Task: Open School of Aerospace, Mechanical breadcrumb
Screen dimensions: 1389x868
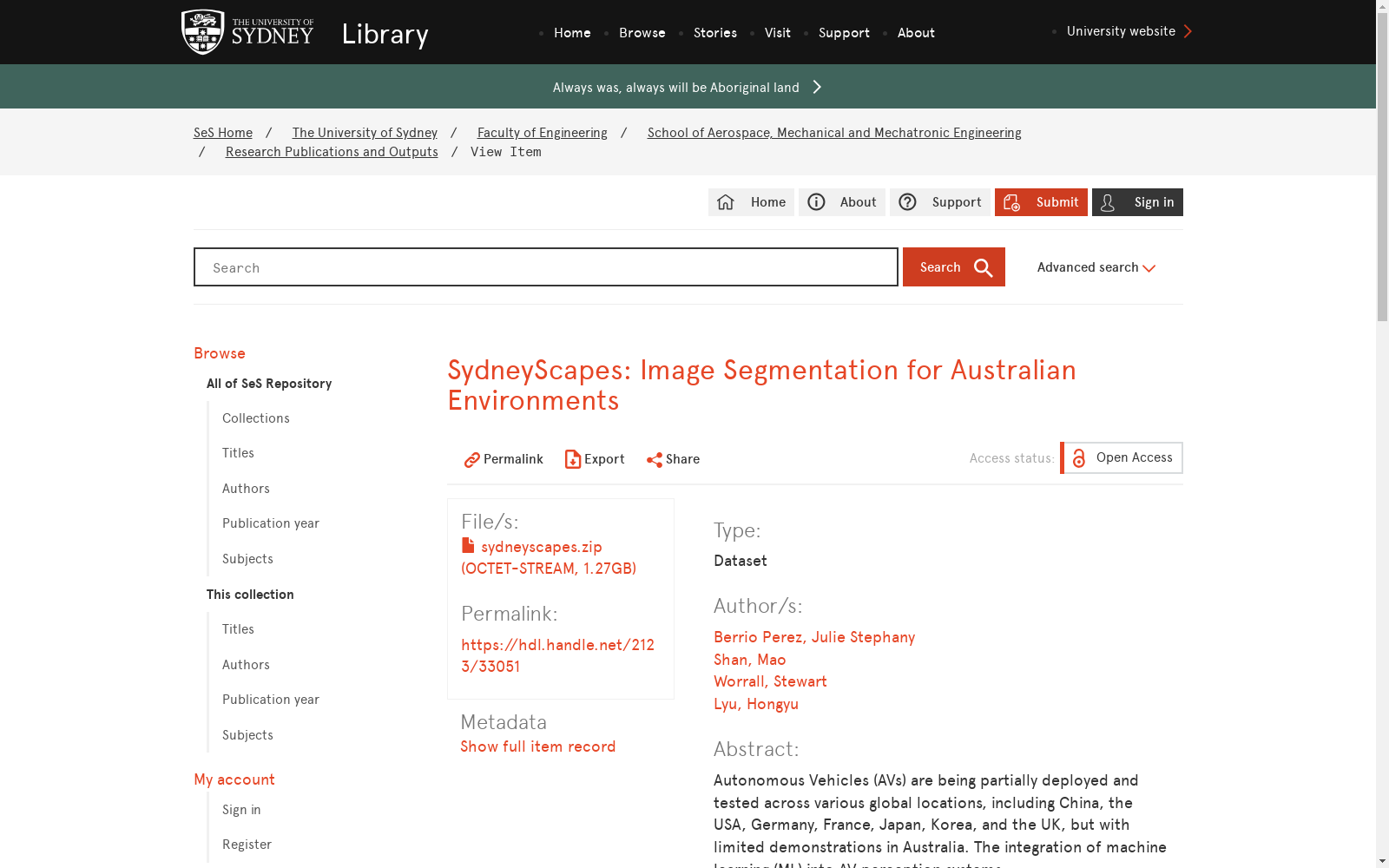Action: tap(834, 133)
